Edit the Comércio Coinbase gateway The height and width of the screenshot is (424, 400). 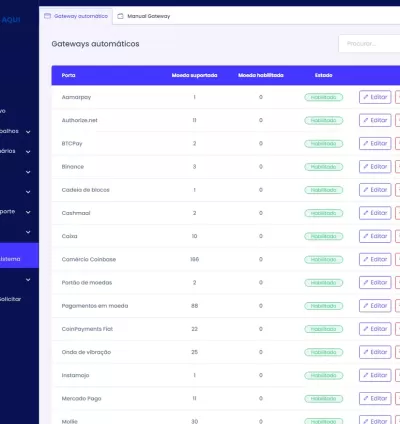pos(375,259)
